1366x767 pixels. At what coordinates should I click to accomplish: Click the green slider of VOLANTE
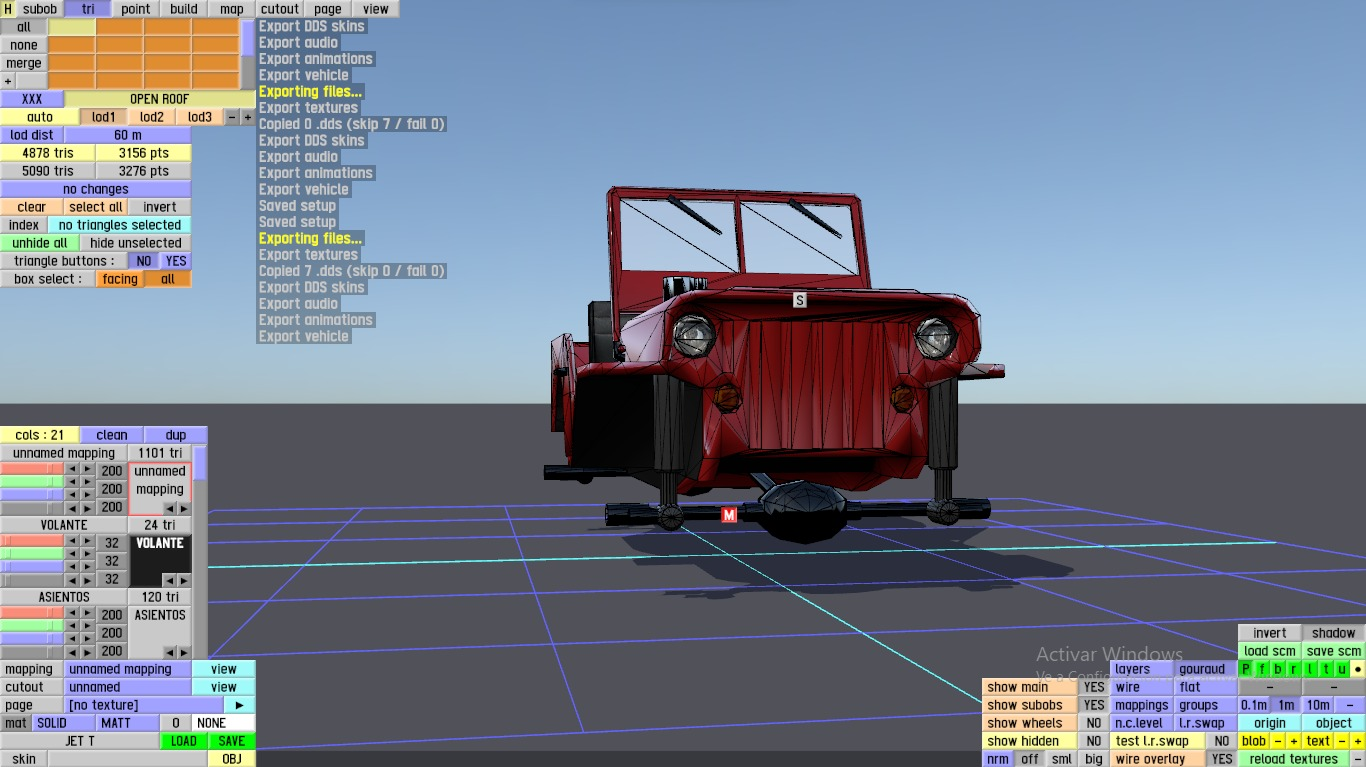(x=32, y=554)
